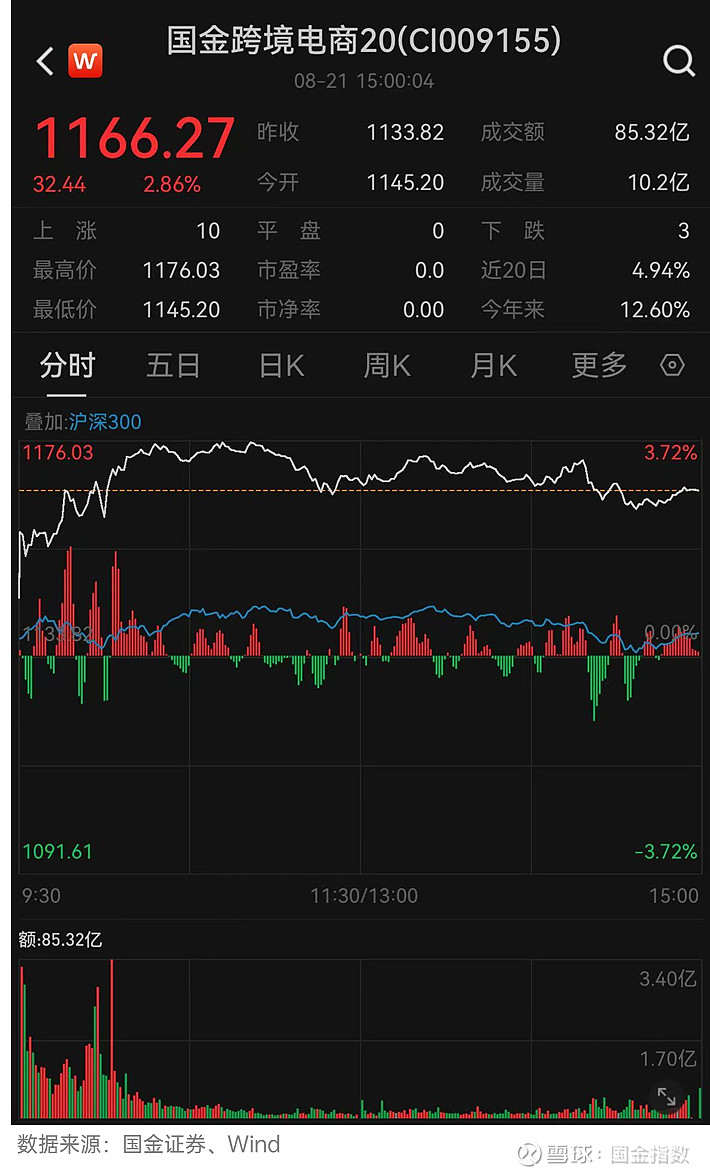Open the 周K chart tab
The image size is (710, 1176).
coord(387,366)
